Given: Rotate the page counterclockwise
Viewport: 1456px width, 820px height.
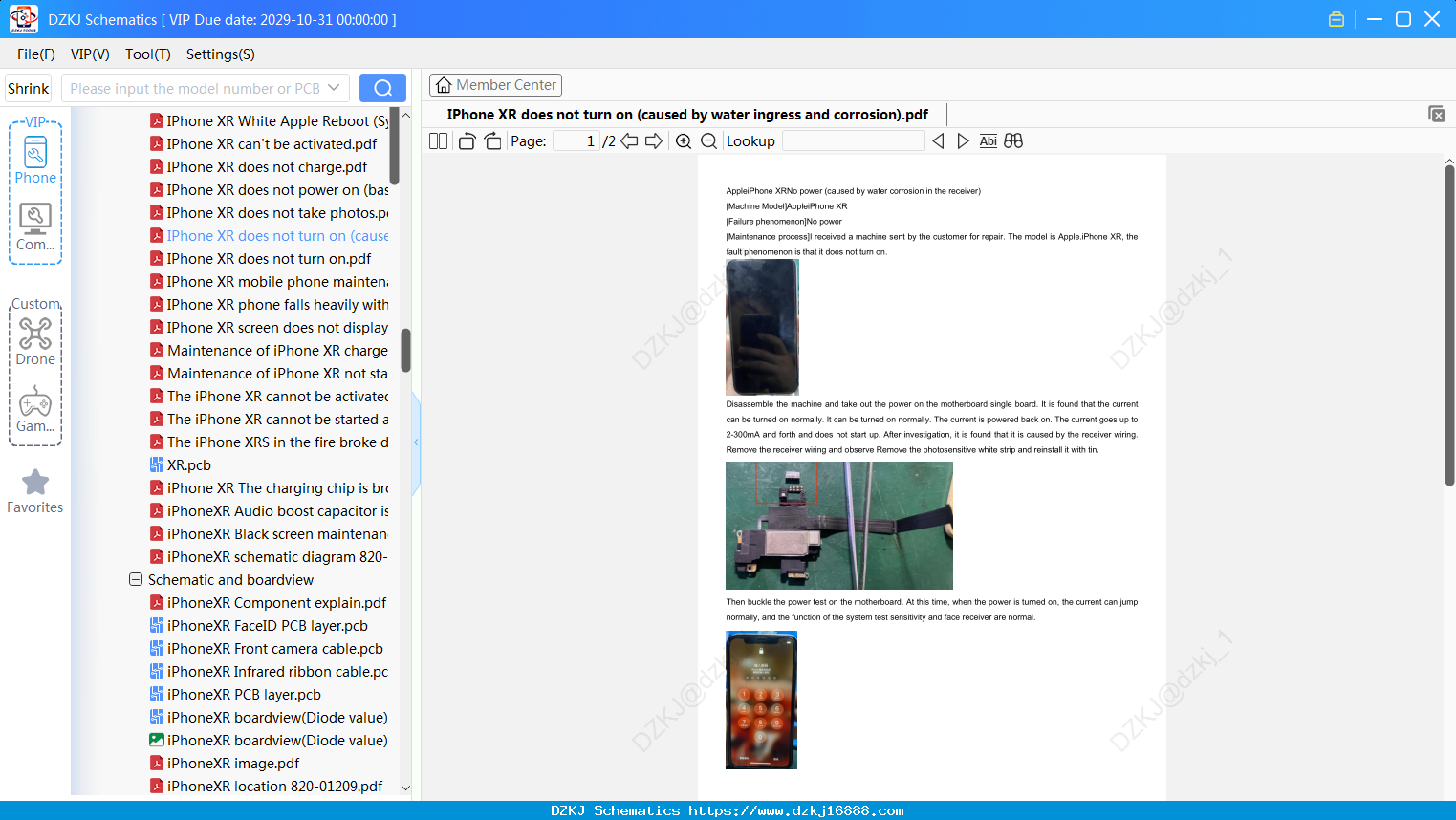Looking at the screenshot, I should (467, 140).
